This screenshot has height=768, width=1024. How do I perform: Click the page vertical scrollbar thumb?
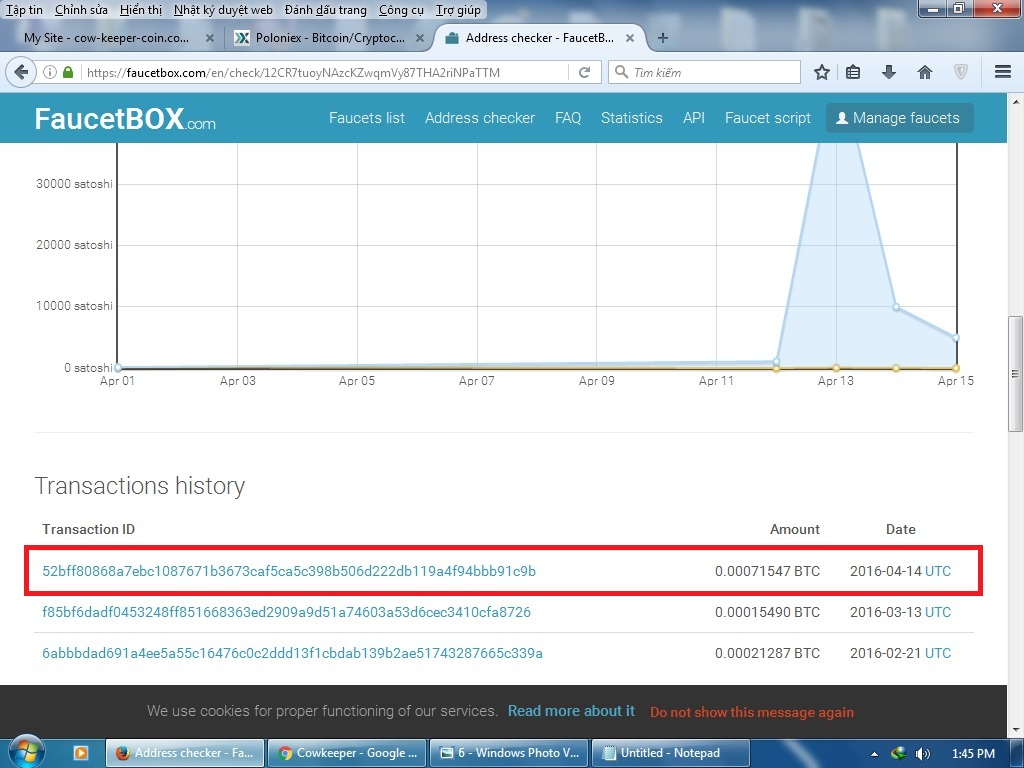click(x=1014, y=374)
